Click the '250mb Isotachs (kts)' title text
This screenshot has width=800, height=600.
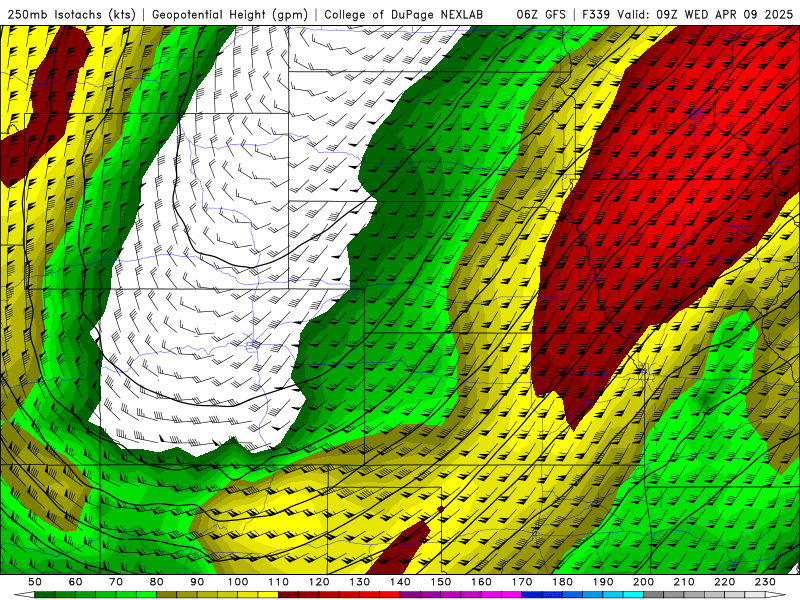72,14
